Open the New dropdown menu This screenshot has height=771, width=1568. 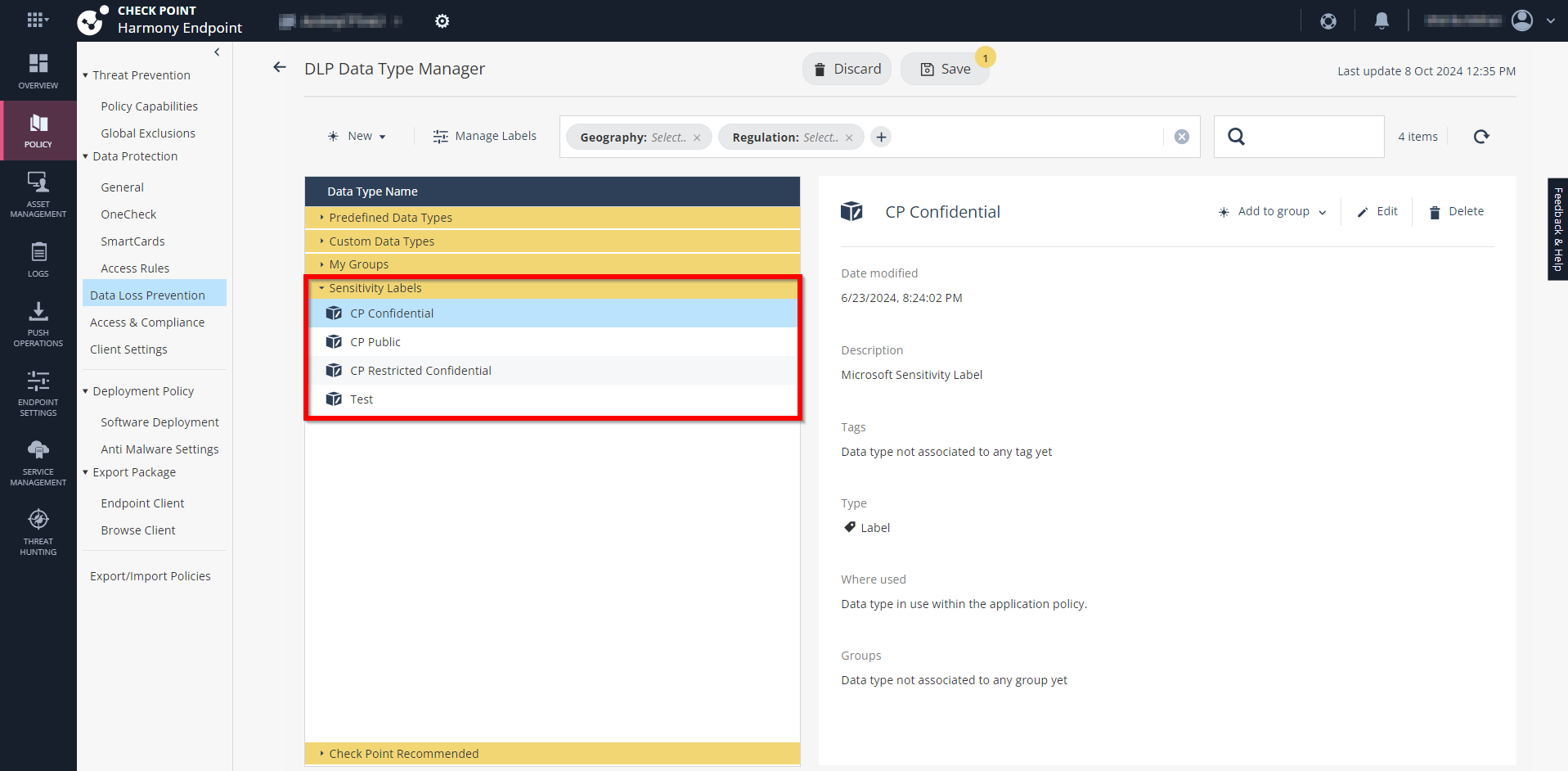(357, 136)
